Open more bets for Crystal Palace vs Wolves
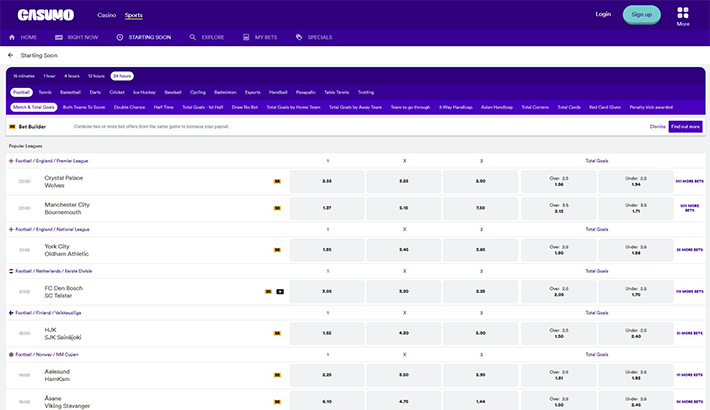The height and width of the screenshot is (410, 710). pos(689,181)
